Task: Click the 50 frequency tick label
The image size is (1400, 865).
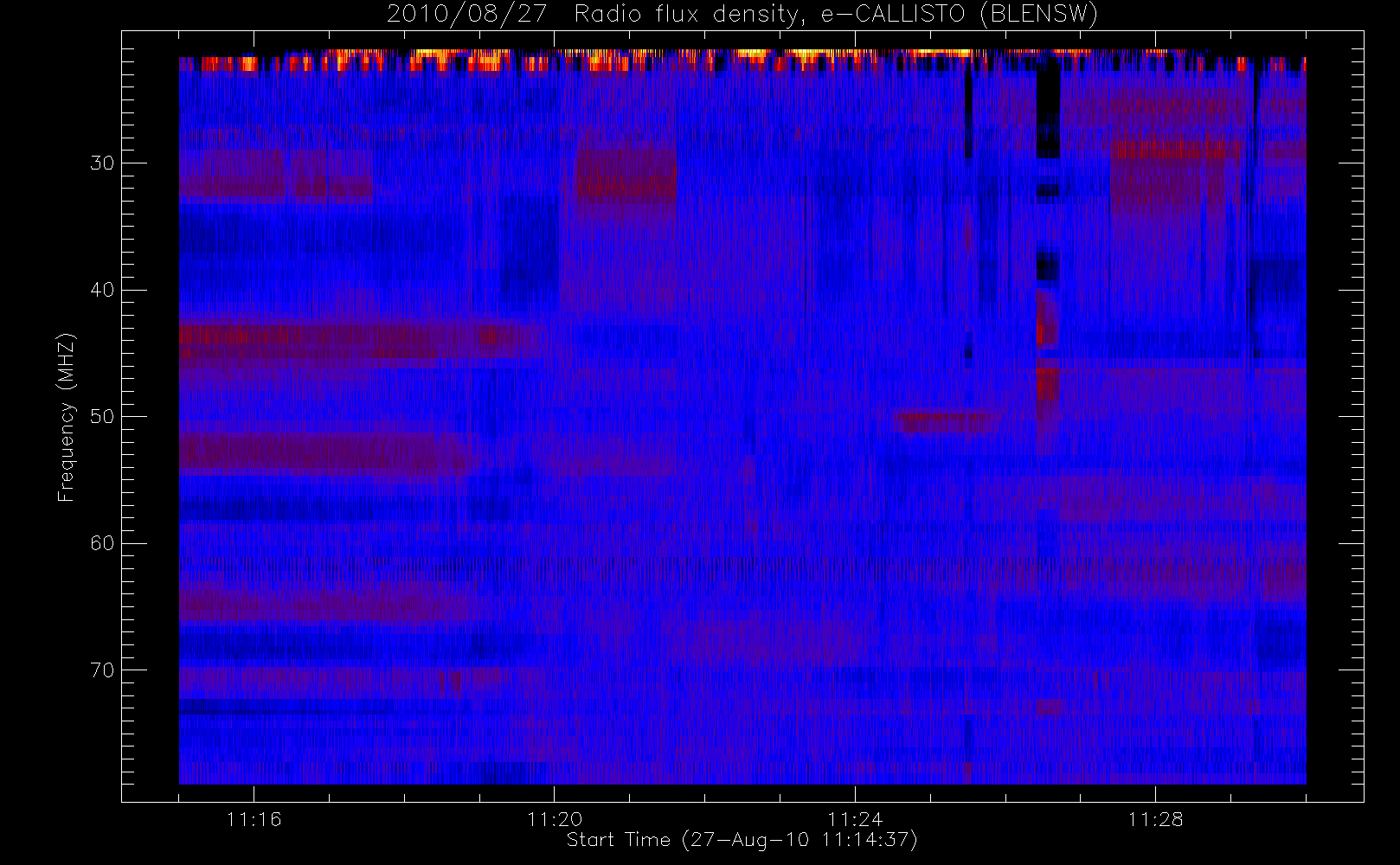Action: pos(102,416)
